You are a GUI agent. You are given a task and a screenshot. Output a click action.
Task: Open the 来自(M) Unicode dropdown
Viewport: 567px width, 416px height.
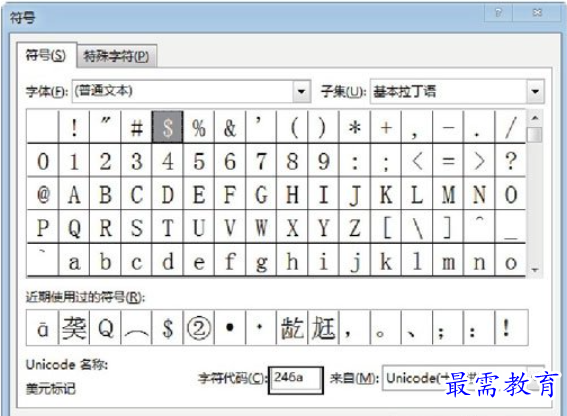[536, 378]
